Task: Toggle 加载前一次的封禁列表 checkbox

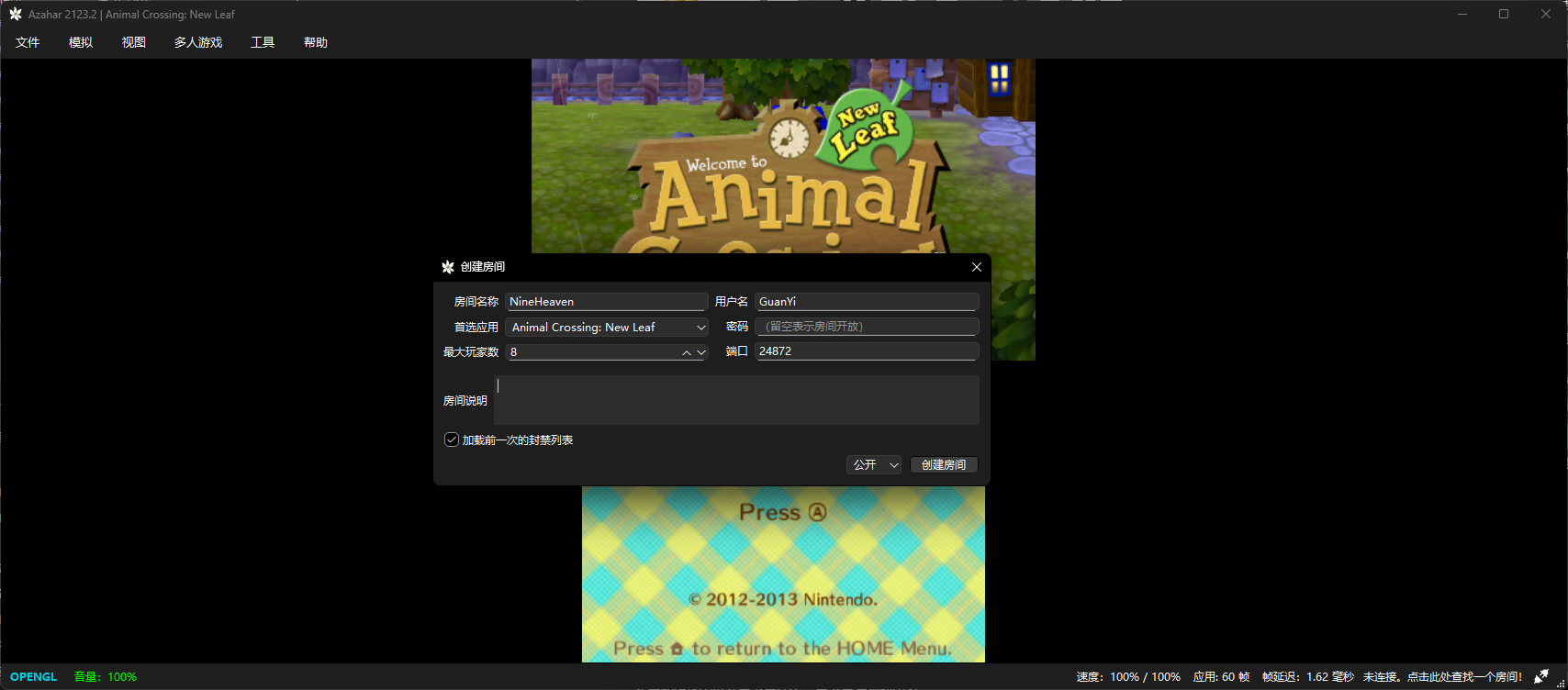Action: coord(452,440)
